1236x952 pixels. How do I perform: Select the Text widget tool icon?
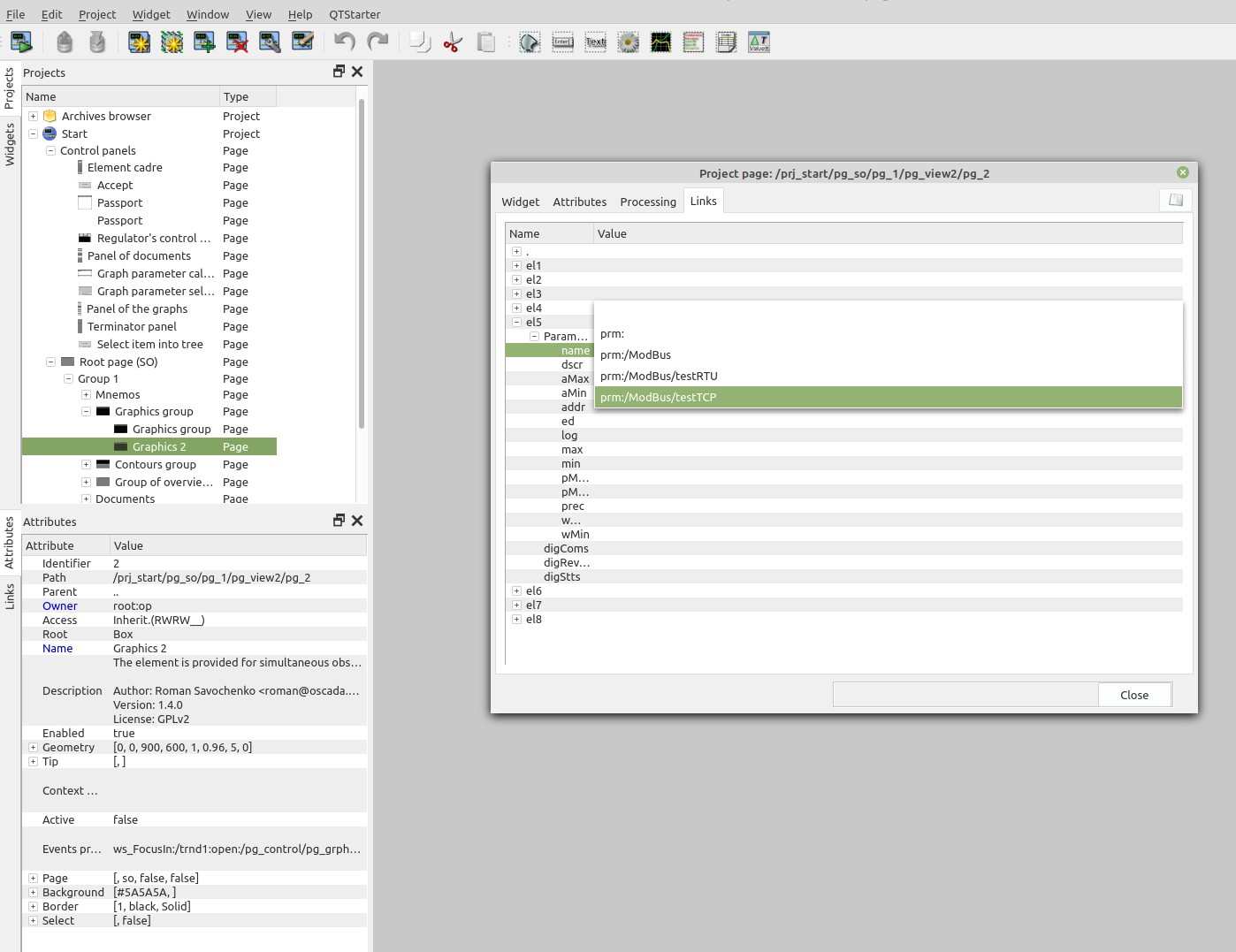tap(595, 42)
